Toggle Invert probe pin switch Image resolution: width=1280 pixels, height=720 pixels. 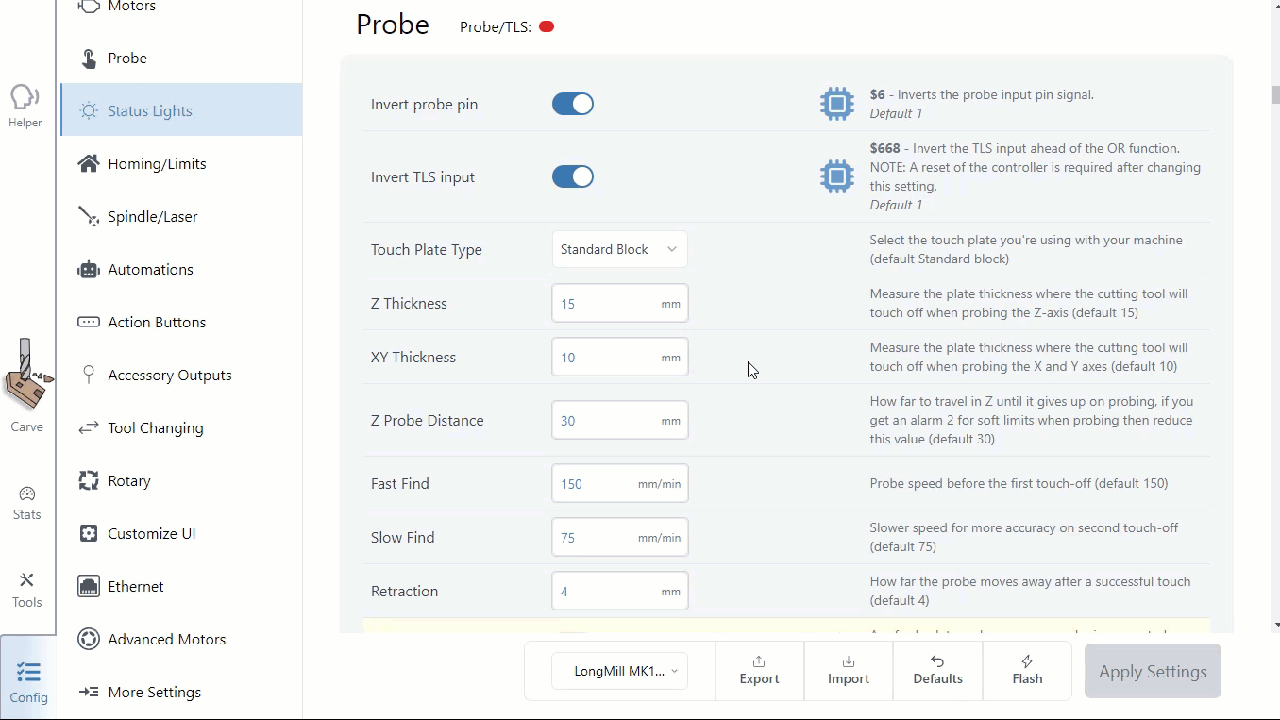tap(573, 104)
